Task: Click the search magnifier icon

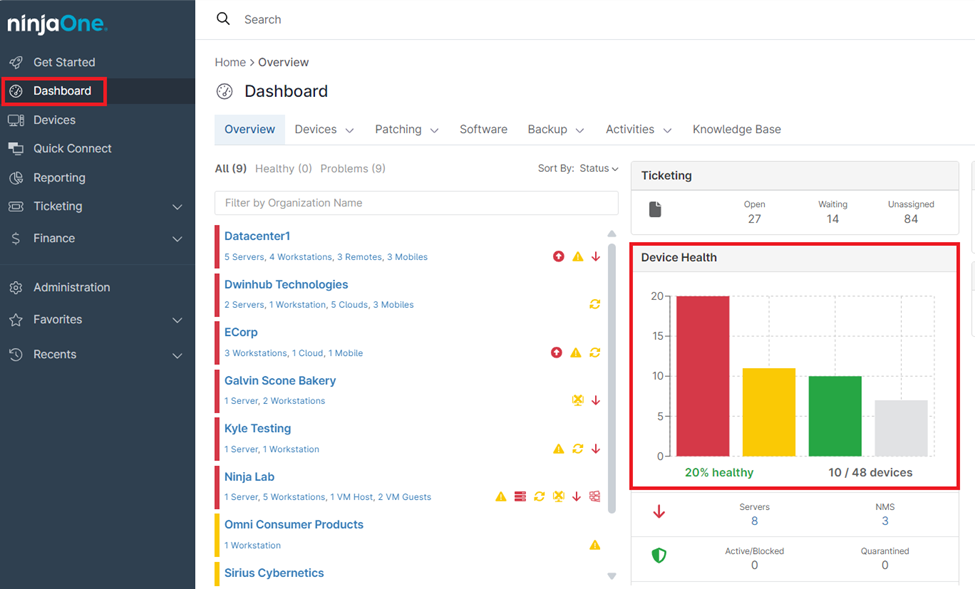Action: [223, 18]
